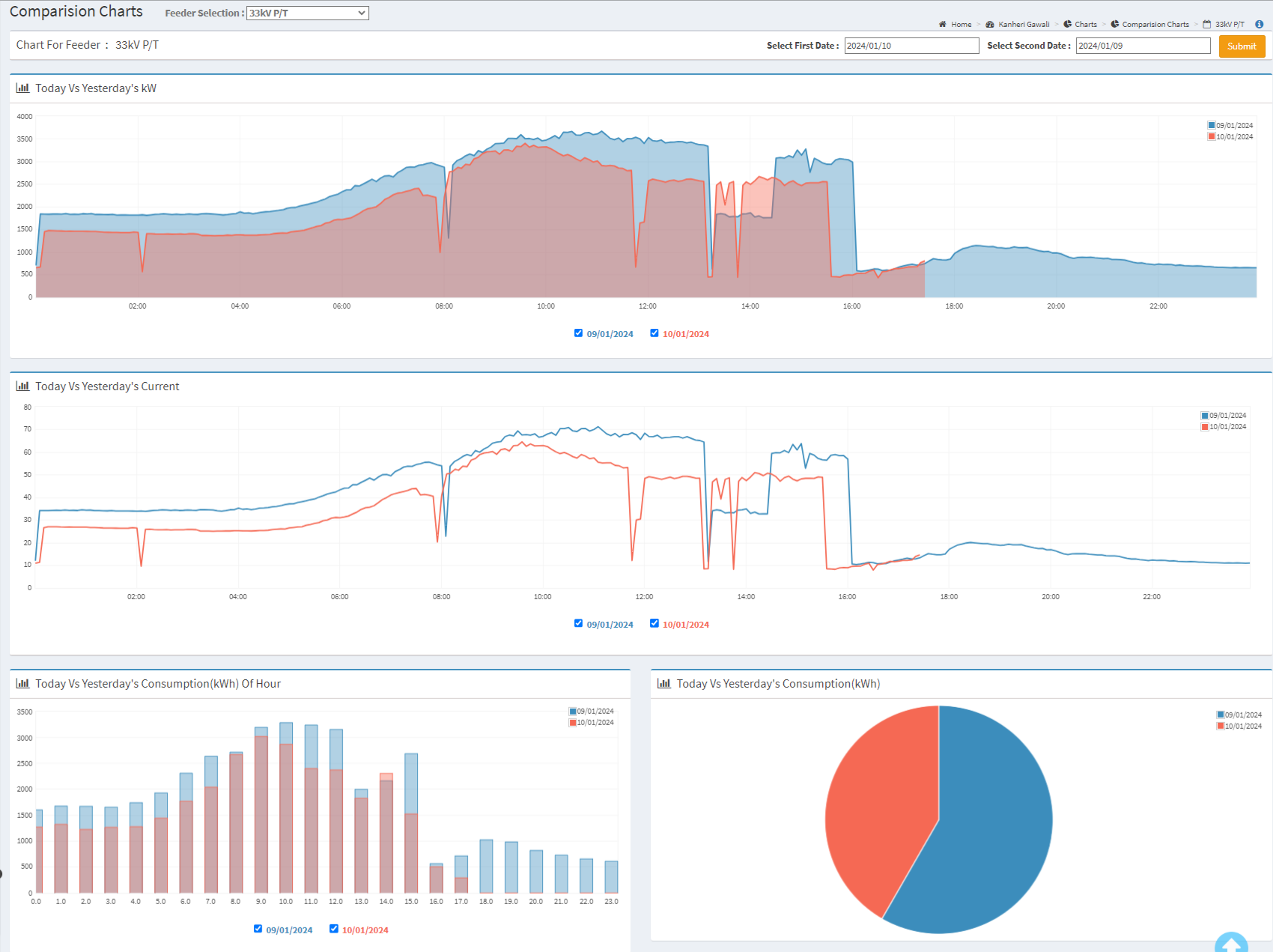The height and width of the screenshot is (952, 1273).
Task: Open the Feeder Selection dropdown
Action: coord(308,13)
